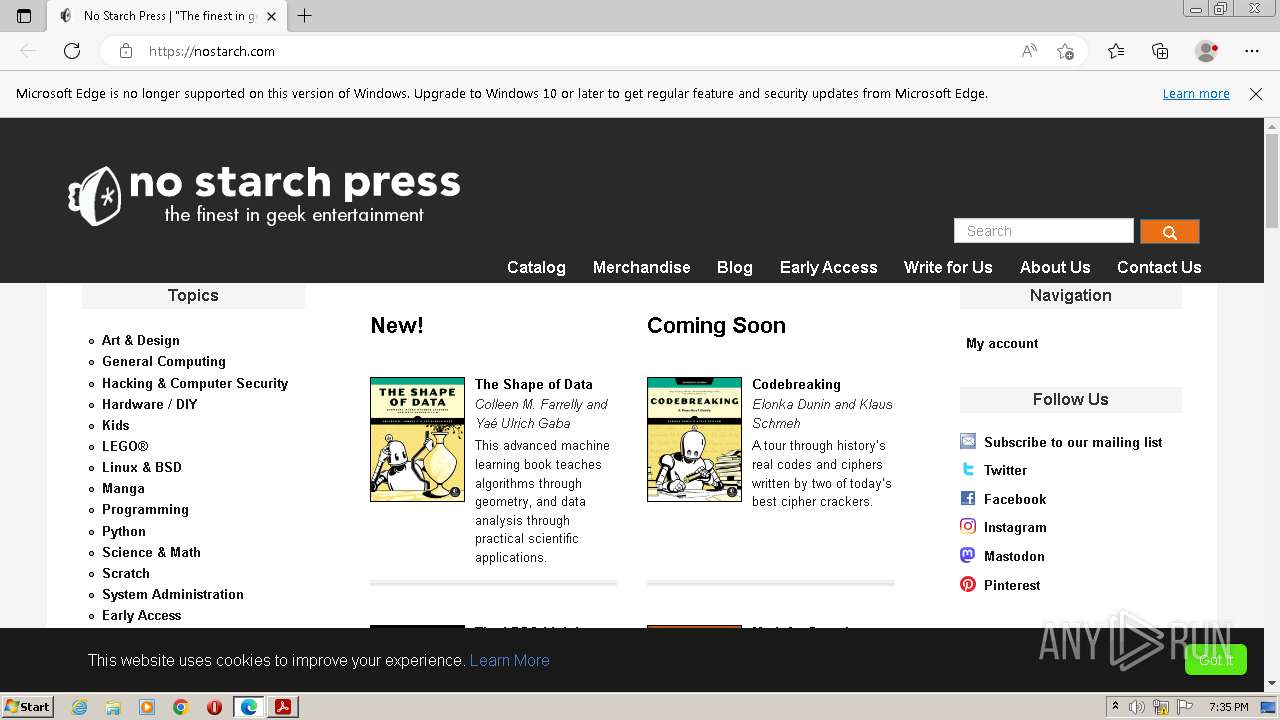
Task: Open Internet Explorer from taskbar
Action: (79, 707)
